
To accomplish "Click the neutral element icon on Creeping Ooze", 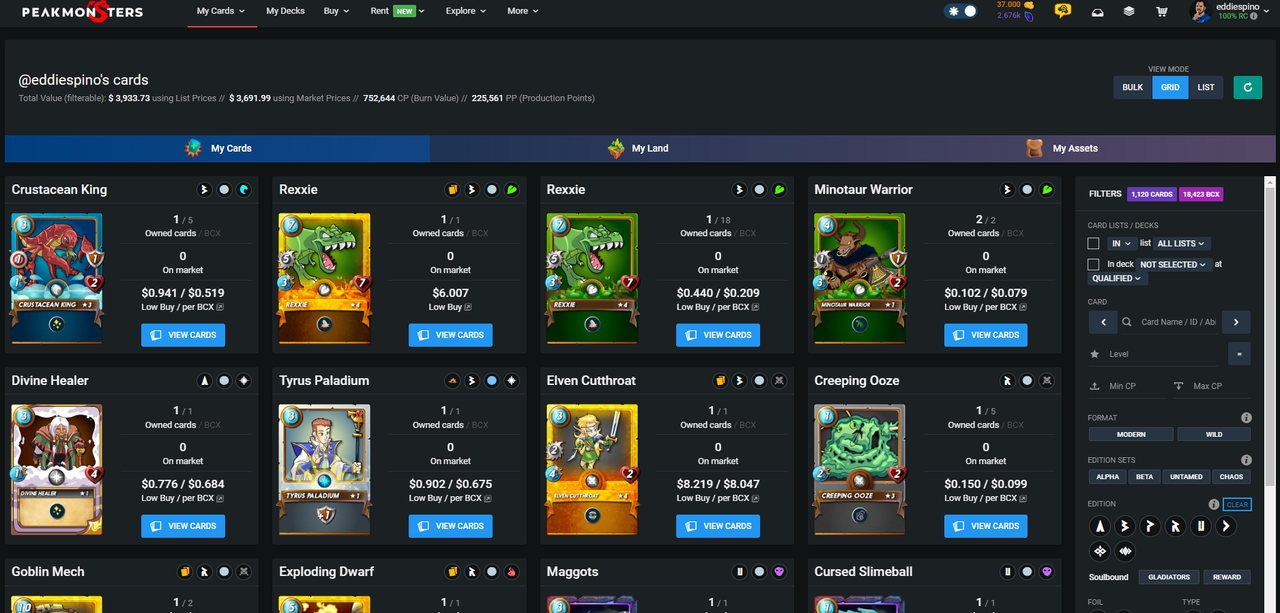I will tap(1046, 380).
